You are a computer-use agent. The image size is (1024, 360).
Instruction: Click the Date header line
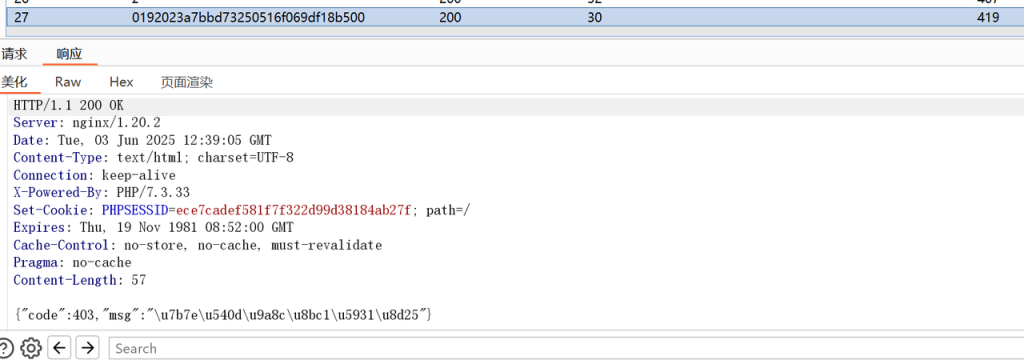(142, 140)
